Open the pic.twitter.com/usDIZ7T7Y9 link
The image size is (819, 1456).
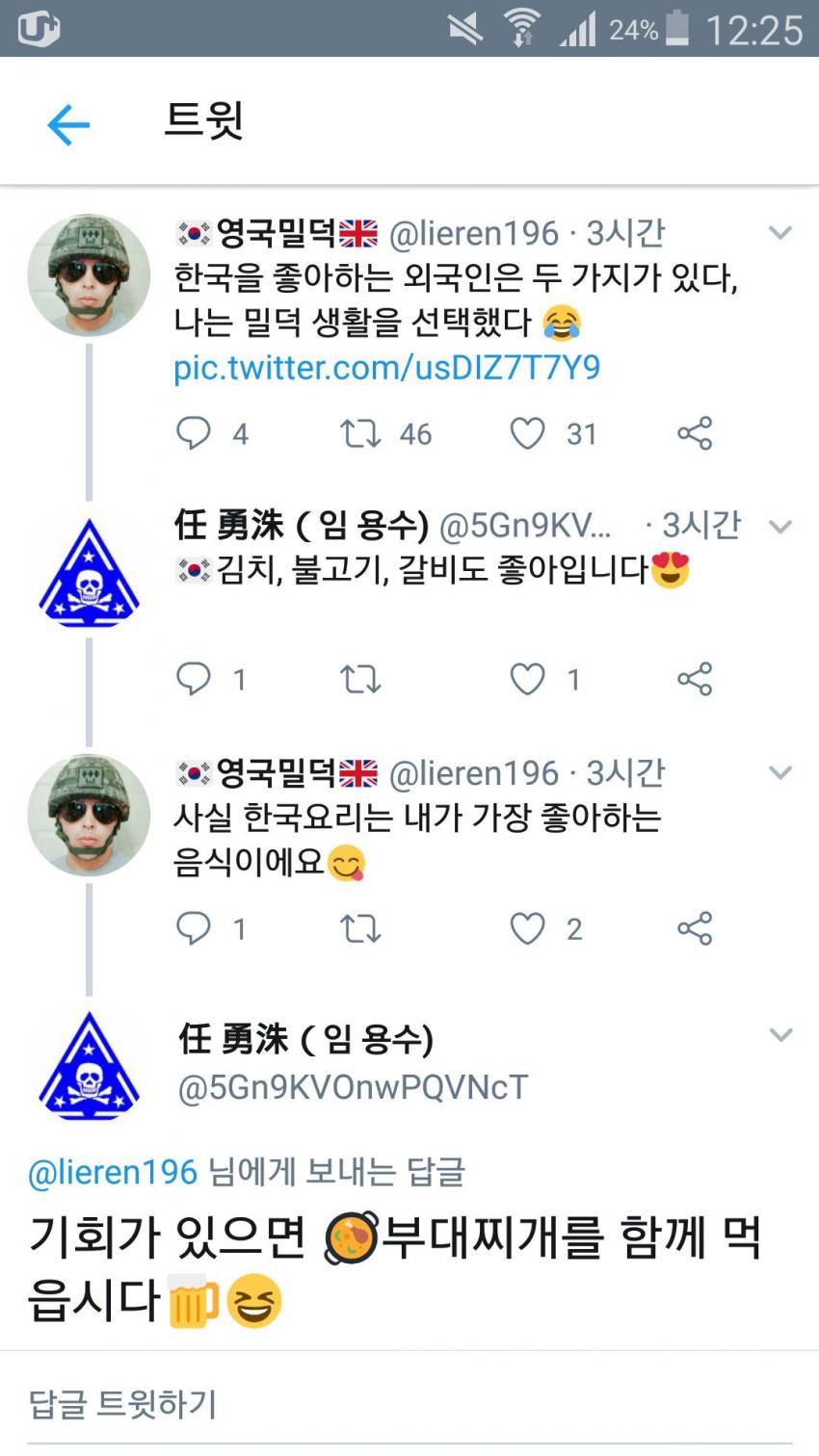pyautogui.click(x=386, y=368)
